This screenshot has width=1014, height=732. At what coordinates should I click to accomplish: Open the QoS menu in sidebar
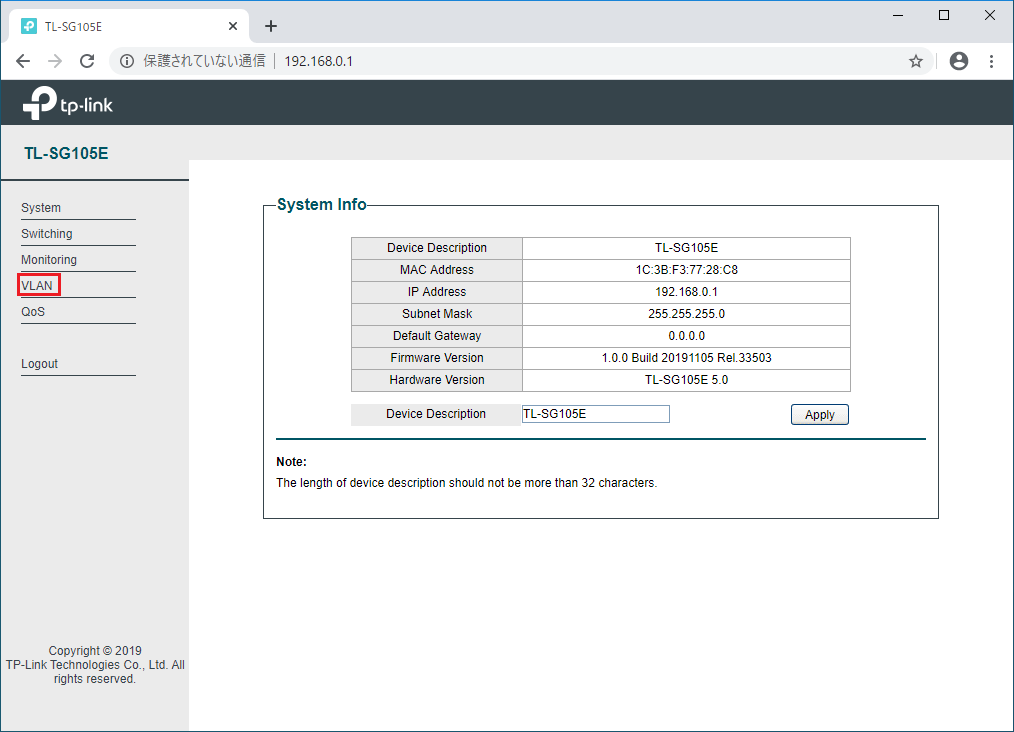pos(33,311)
